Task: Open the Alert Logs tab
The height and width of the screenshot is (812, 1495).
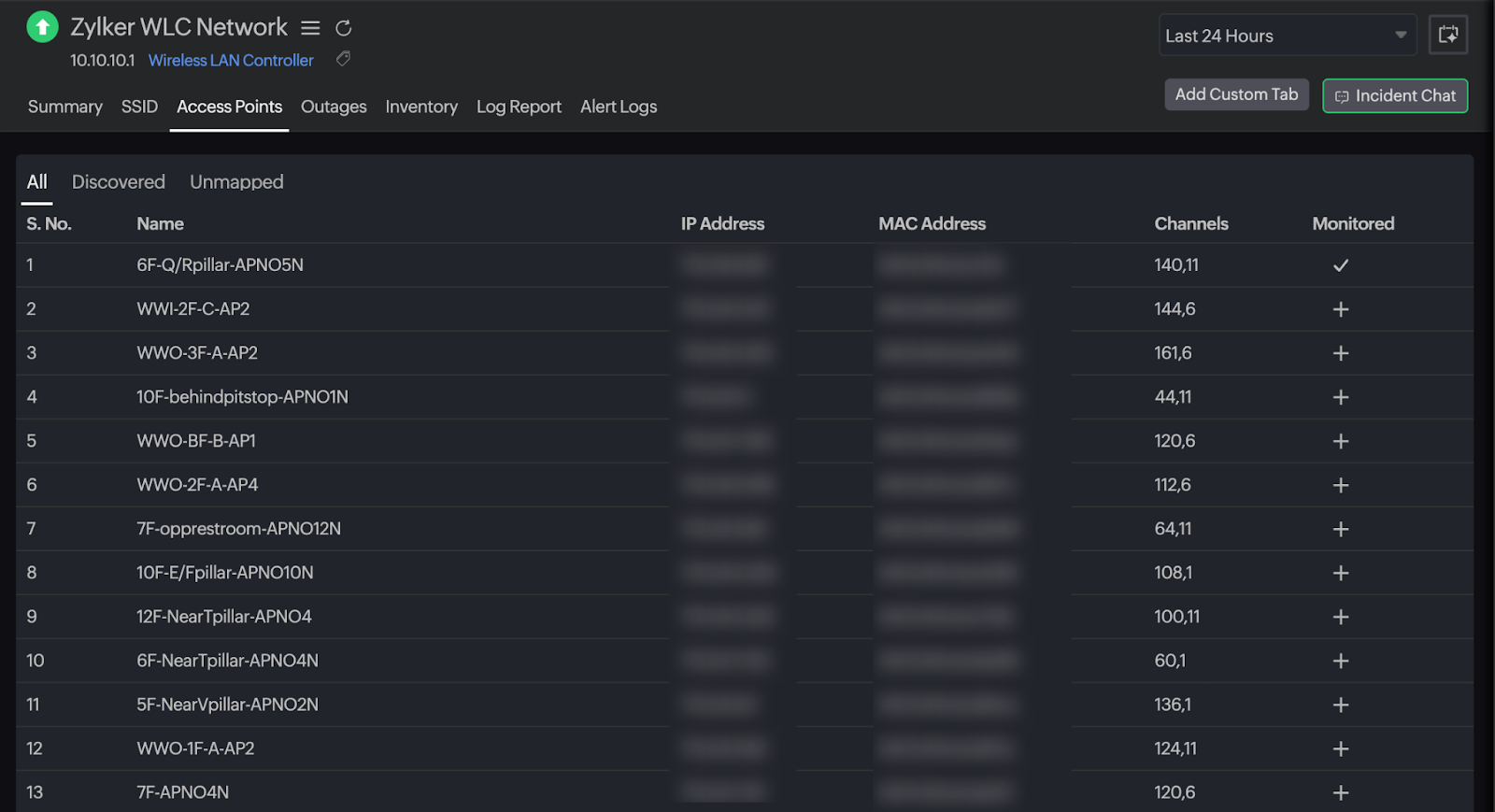Action: [618, 107]
